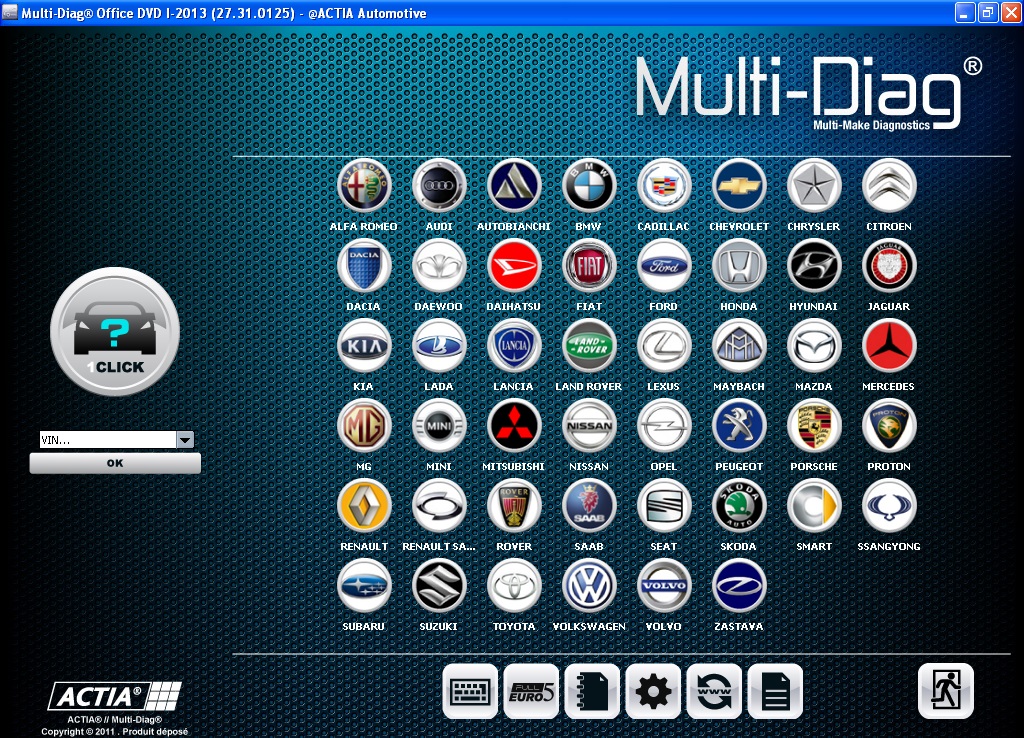
Task: Select the yellow Renault diamond logo
Action: (364, 506)
